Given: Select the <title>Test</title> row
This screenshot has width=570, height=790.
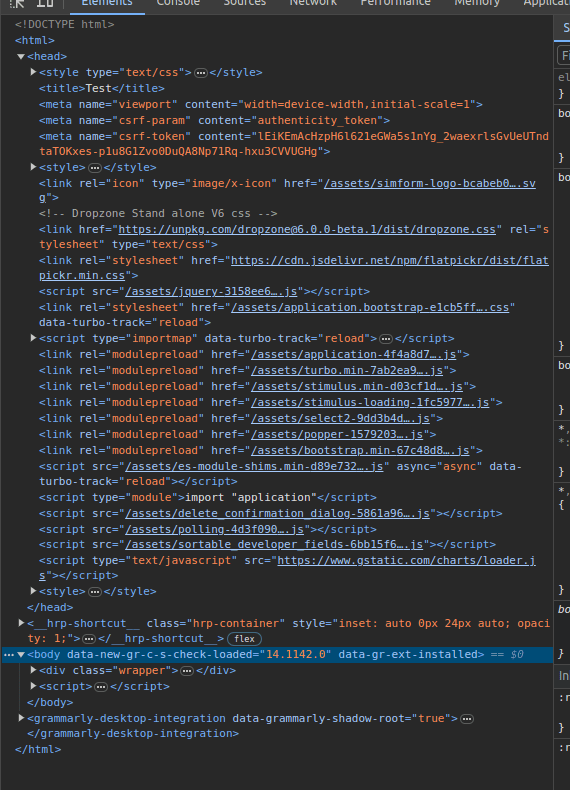Looking at the screenshot, I should click(x=102, y=88).
